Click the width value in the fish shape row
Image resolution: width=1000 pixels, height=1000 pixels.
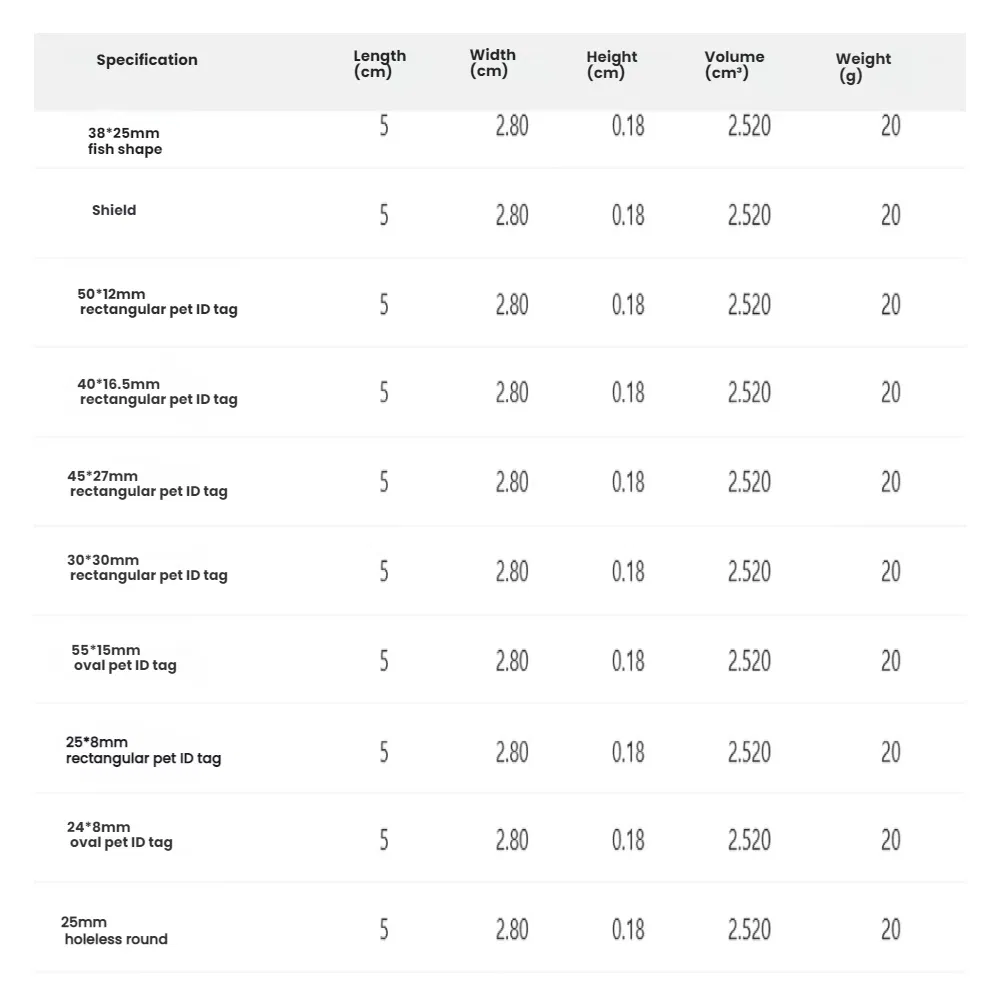click(x=512, y=126)
